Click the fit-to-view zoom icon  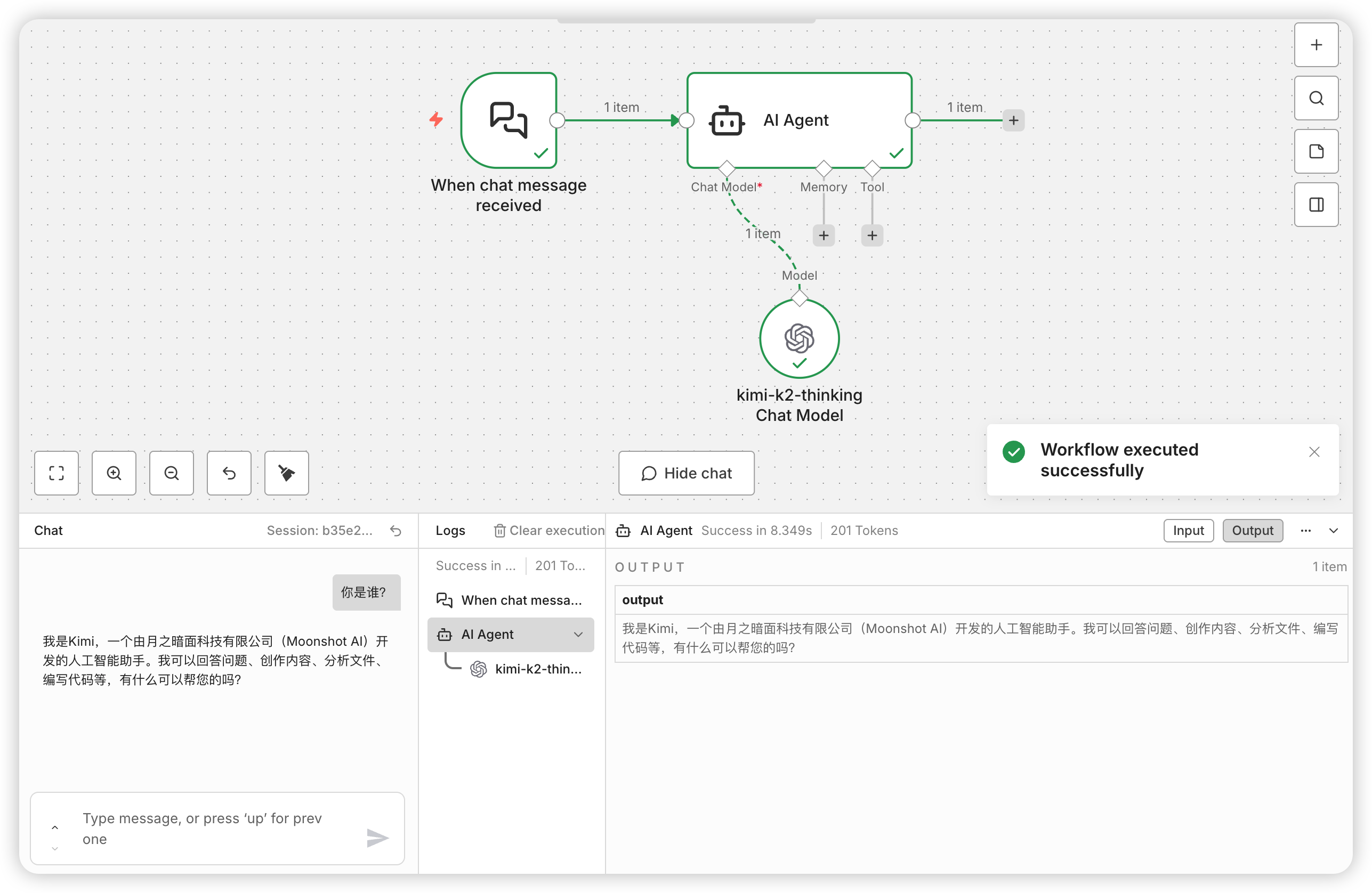click(56, 473)
